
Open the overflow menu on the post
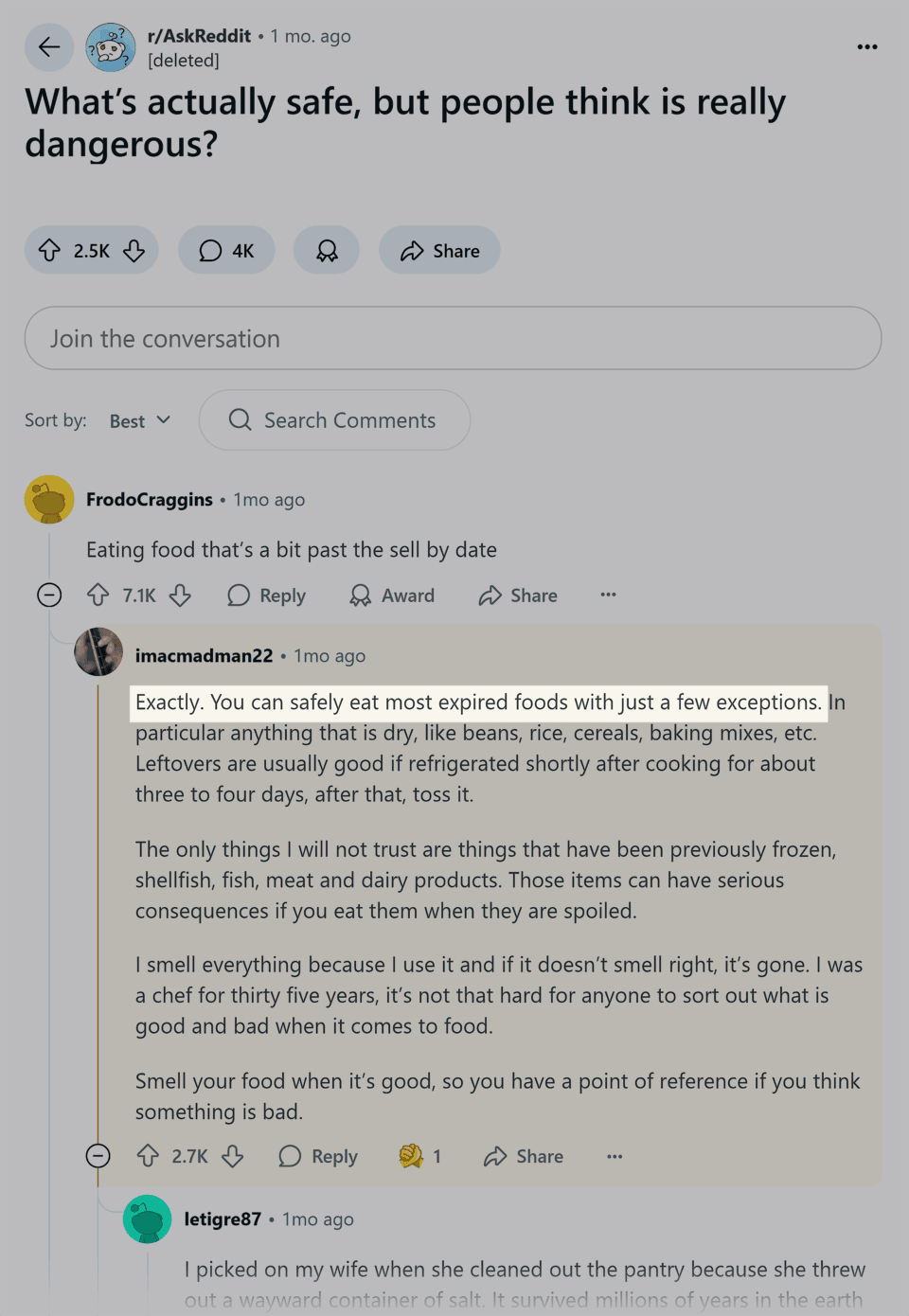pos(866,46)
